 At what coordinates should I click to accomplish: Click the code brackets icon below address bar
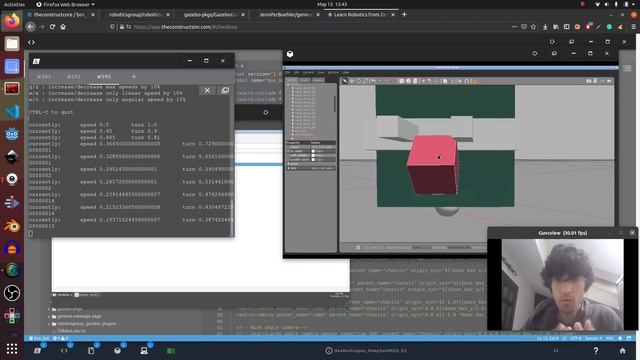(31, 42)
